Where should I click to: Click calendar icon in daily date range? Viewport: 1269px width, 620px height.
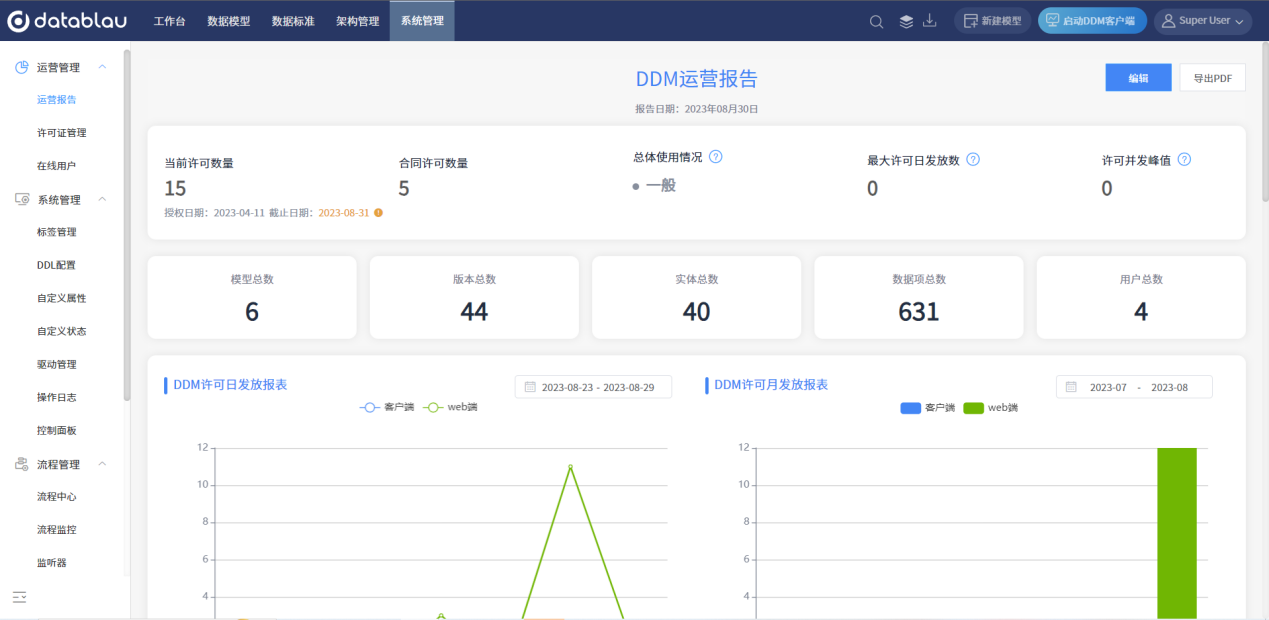[531, 387]
